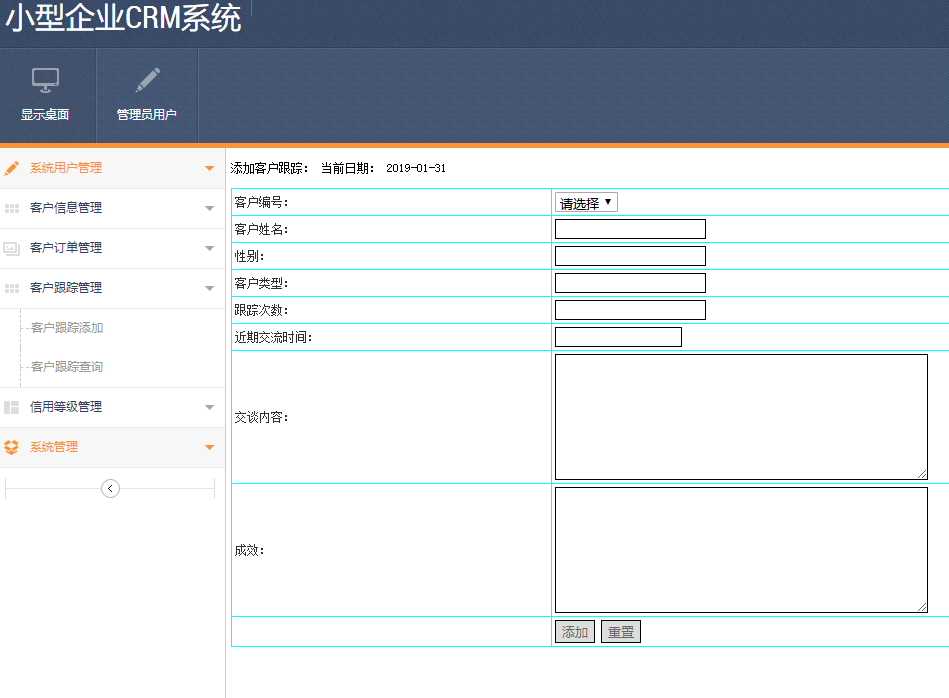Click the 显示桌面 label
Viewport: 949px width, 698px height.
[x=45, y=114]
